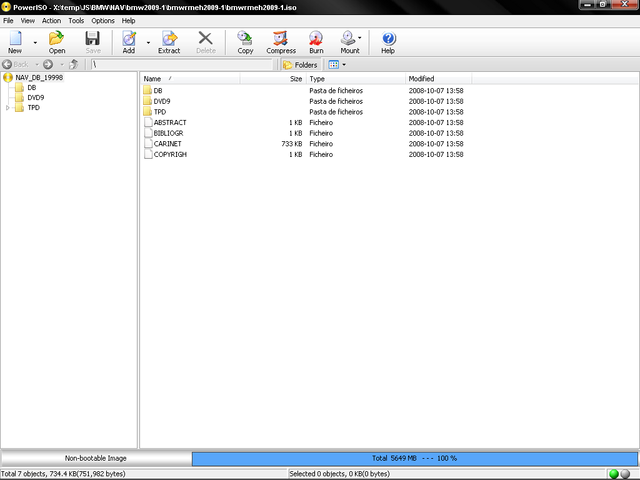Viewport: 640px width, 480px height.
Task: Click the Extract toolbar icon
Action: point(169,42)
